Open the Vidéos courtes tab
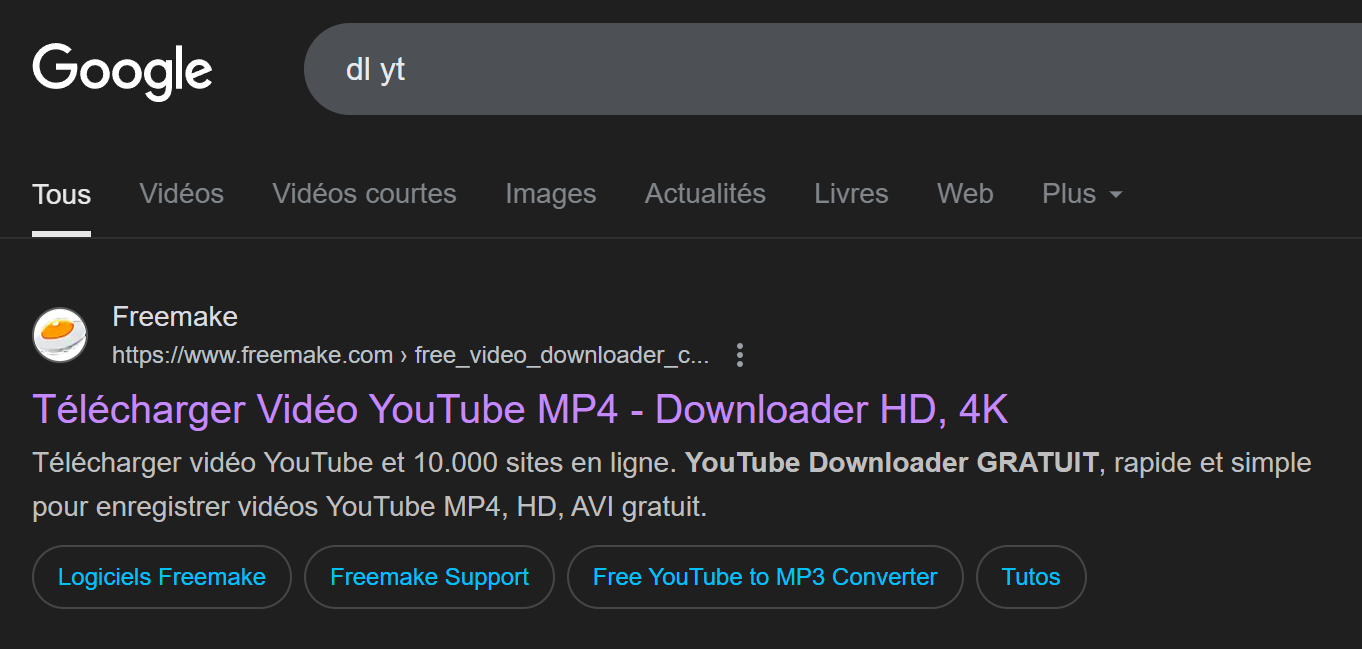The width and height of the screenshot is (1362, 649). tap(364, 194)
